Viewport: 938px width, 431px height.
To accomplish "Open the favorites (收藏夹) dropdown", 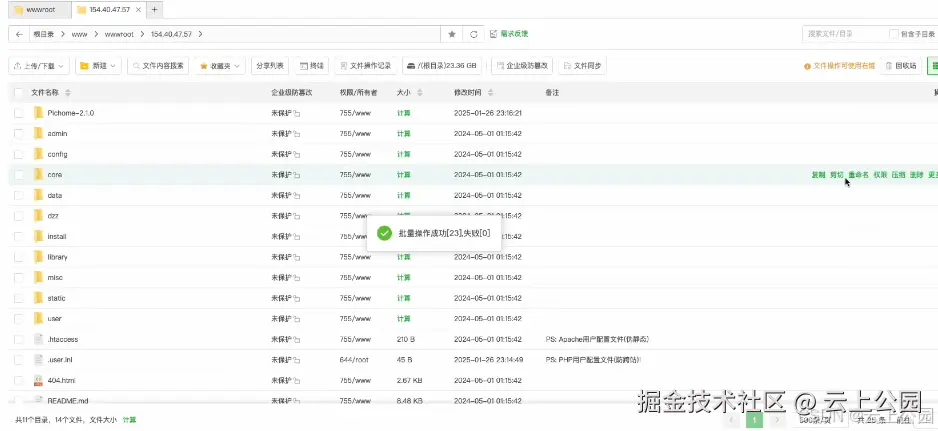I will [220, 66].
